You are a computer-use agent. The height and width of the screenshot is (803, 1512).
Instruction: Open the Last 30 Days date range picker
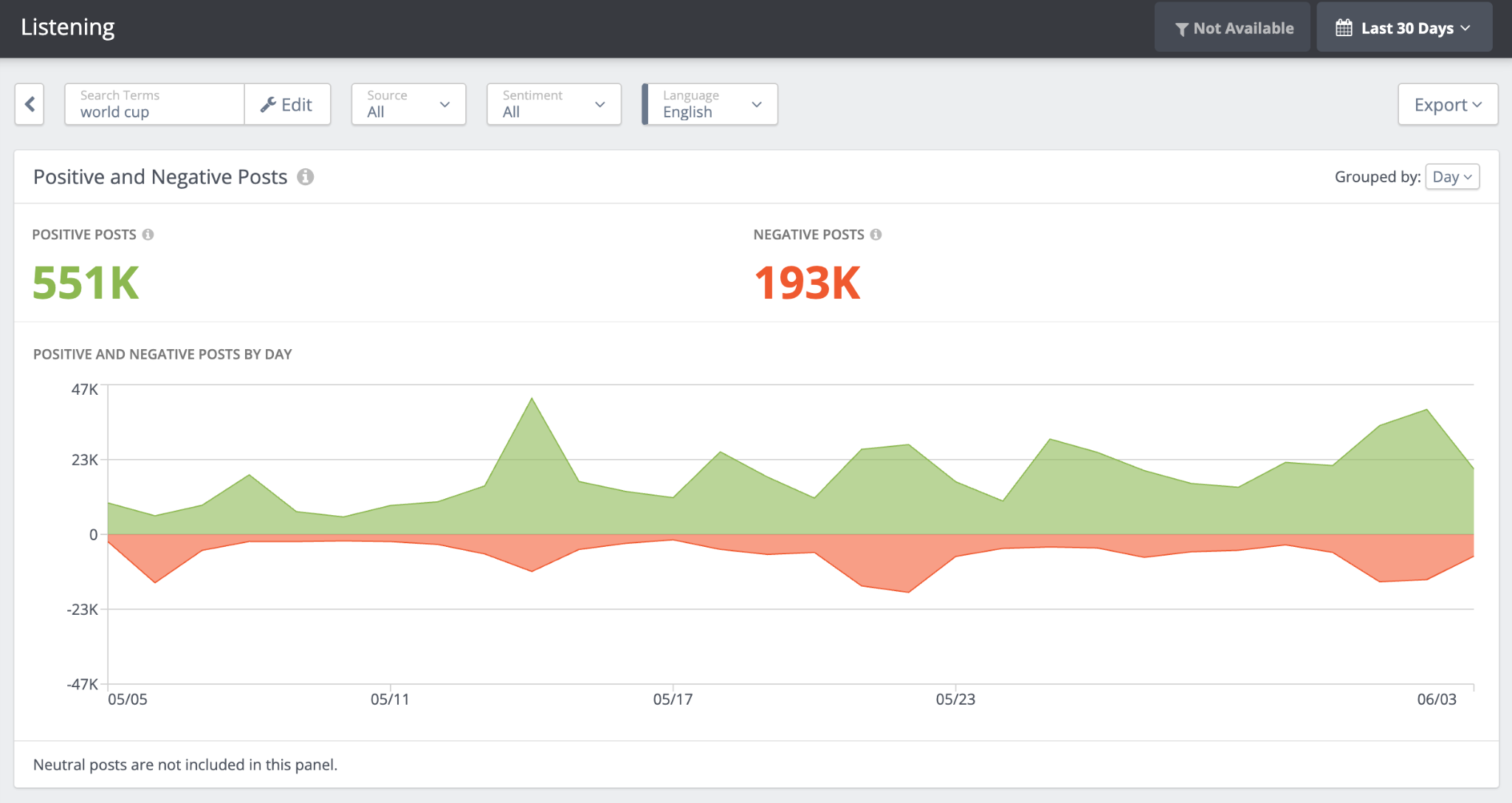click(x=1404, y=28)
